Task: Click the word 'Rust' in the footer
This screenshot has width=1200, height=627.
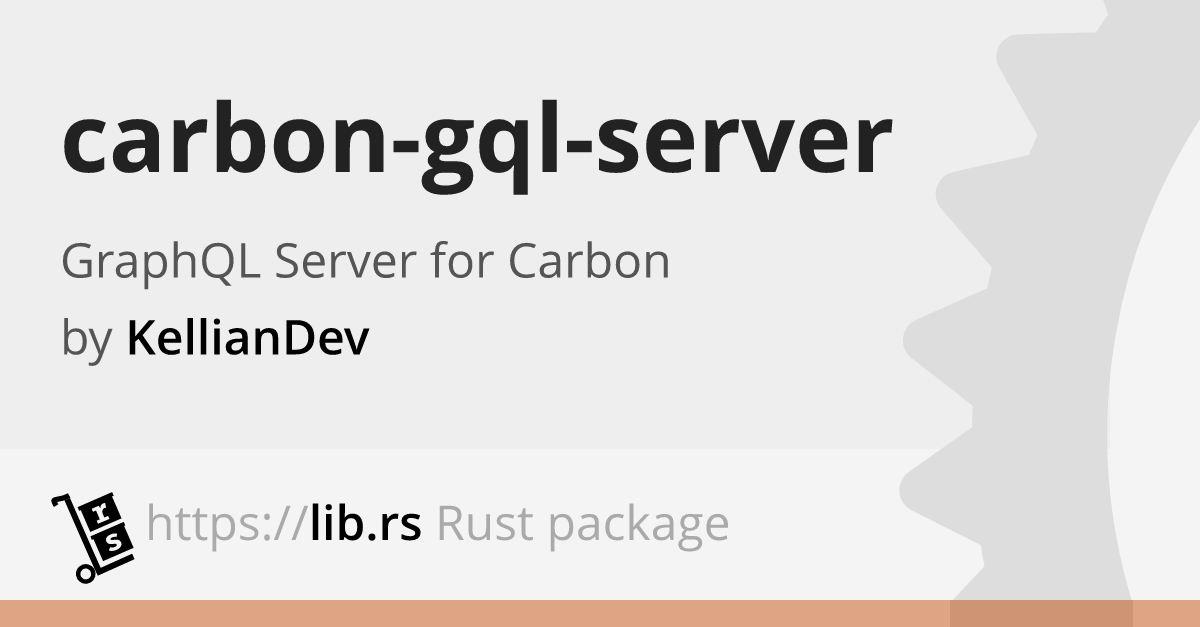Action: point(483,525)
